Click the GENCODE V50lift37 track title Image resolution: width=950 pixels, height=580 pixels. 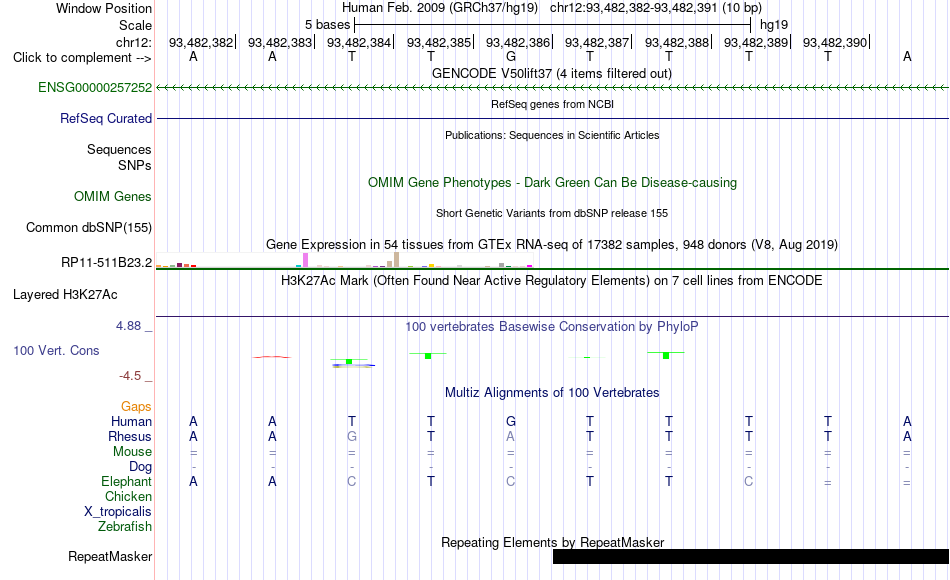pos(551,73)
